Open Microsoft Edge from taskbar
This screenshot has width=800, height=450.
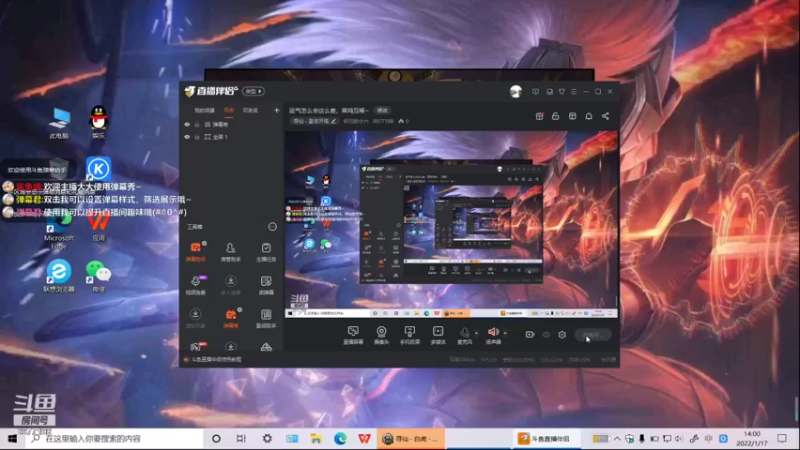(340, 438)
